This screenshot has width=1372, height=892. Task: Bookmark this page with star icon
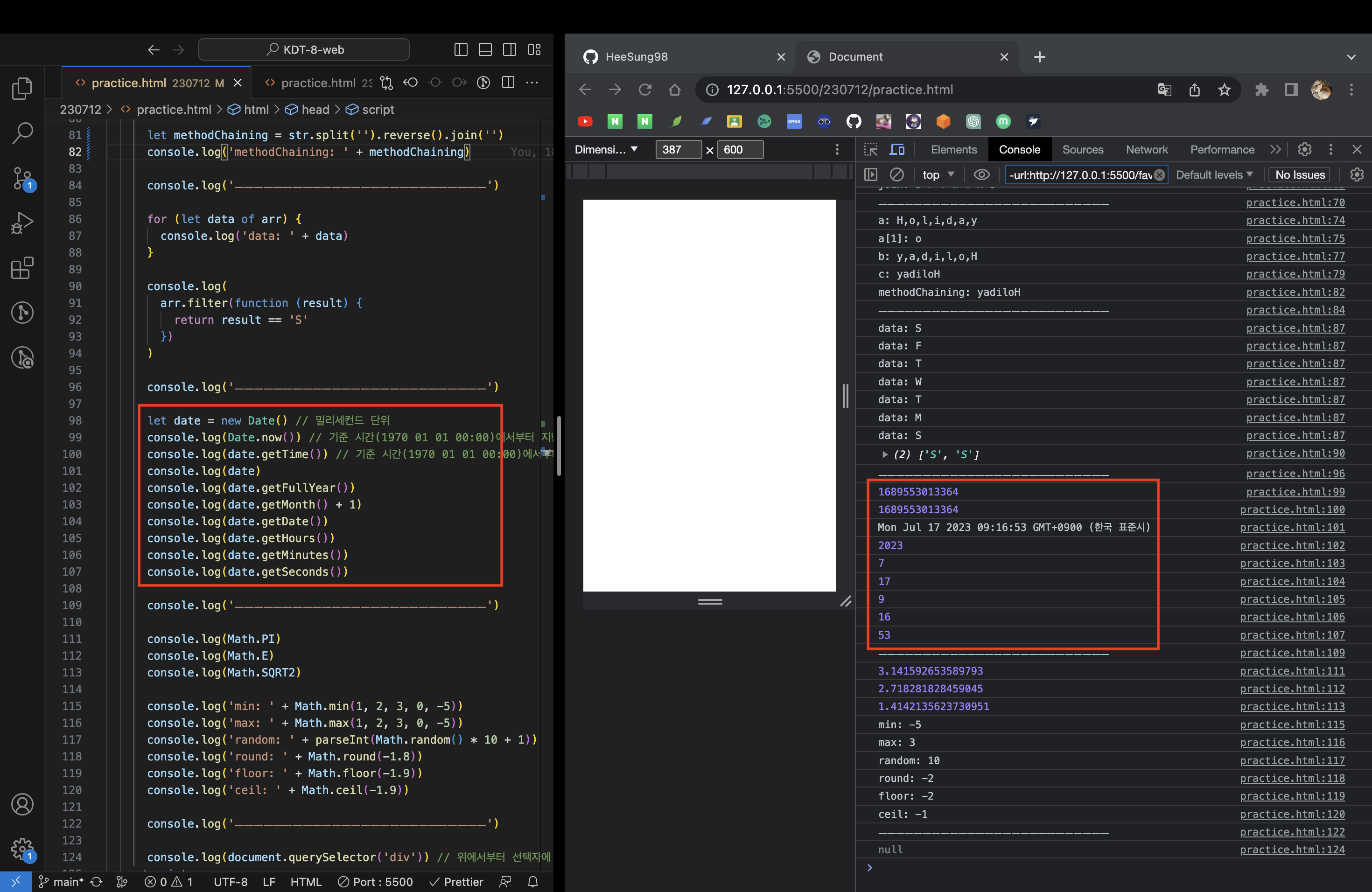click(1225, 89)
